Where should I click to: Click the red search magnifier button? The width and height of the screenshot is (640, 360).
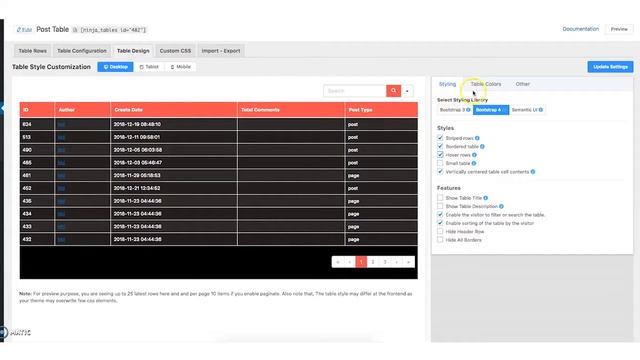[393, 91]
